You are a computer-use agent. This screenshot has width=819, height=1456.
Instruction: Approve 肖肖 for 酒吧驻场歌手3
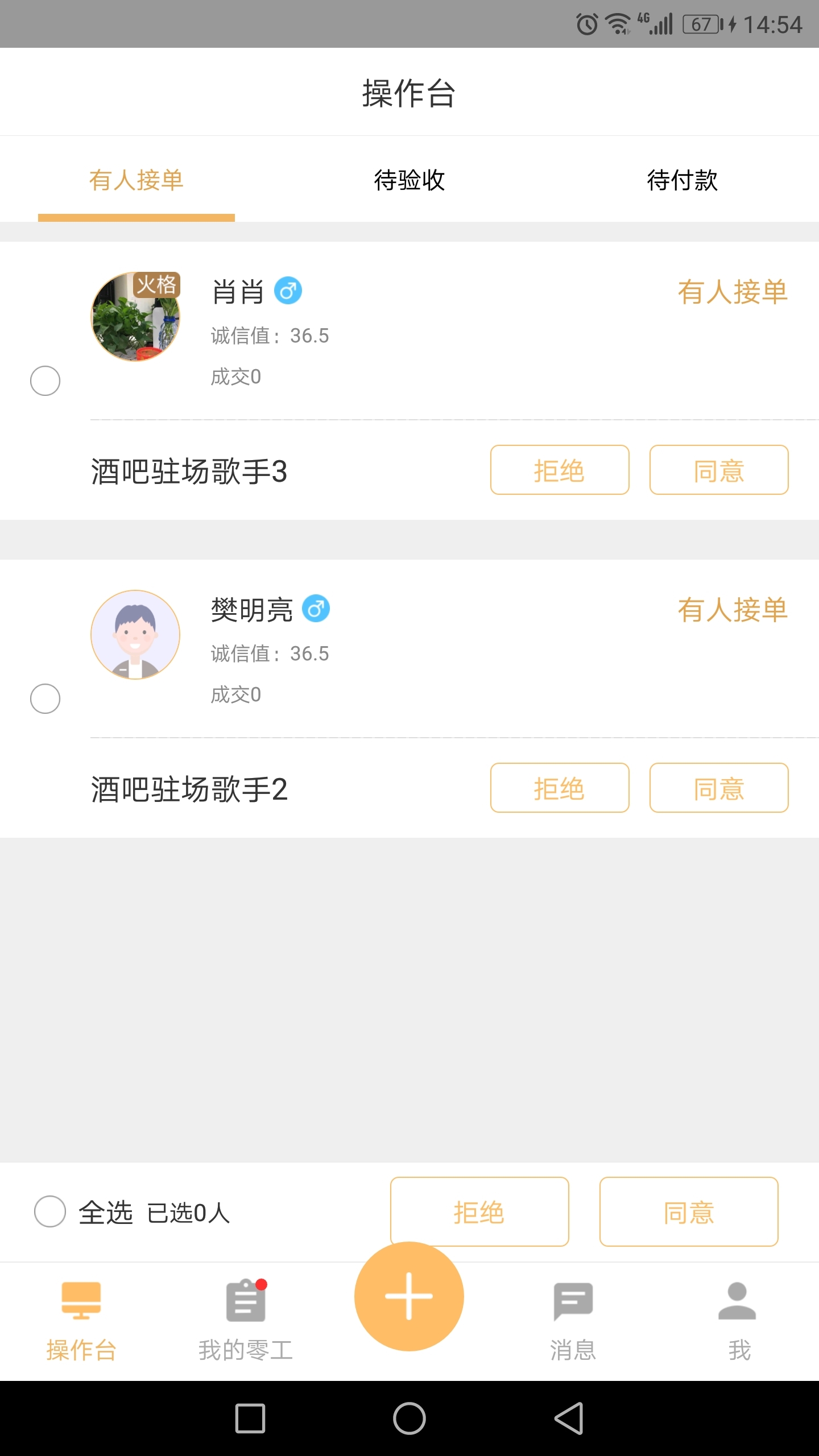(x=719, y=470)
